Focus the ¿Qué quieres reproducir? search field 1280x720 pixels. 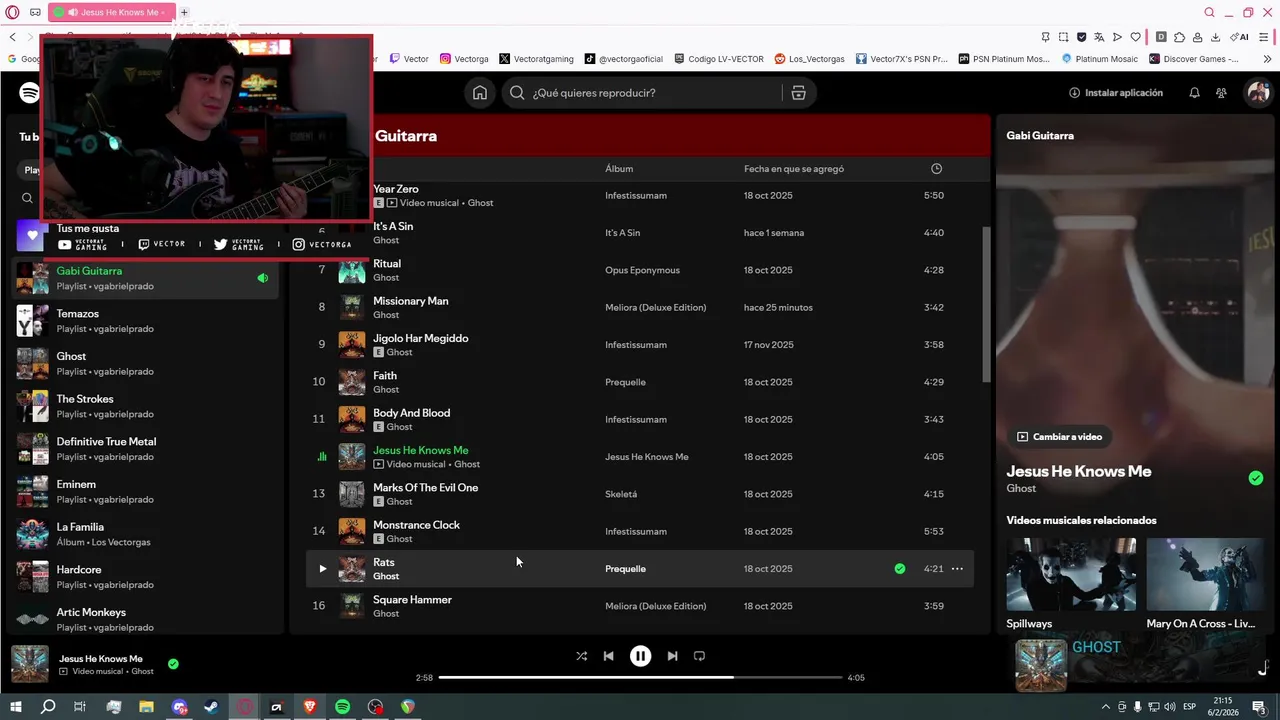tap(640, 93)
